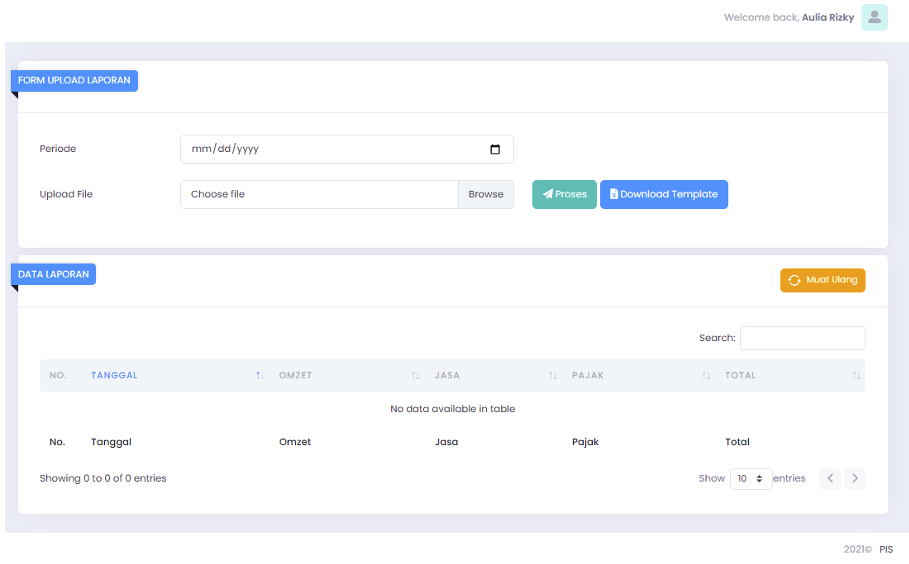The width and height of the screenshot is (909, 564).
Task: Click the Download Template button
Action: (664, 194)
